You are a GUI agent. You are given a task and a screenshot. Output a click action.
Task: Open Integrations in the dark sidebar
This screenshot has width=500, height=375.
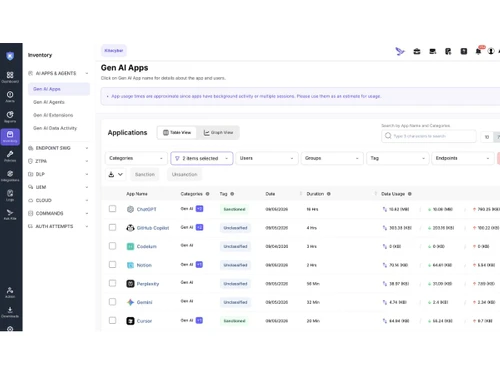(x=10, y=176)
